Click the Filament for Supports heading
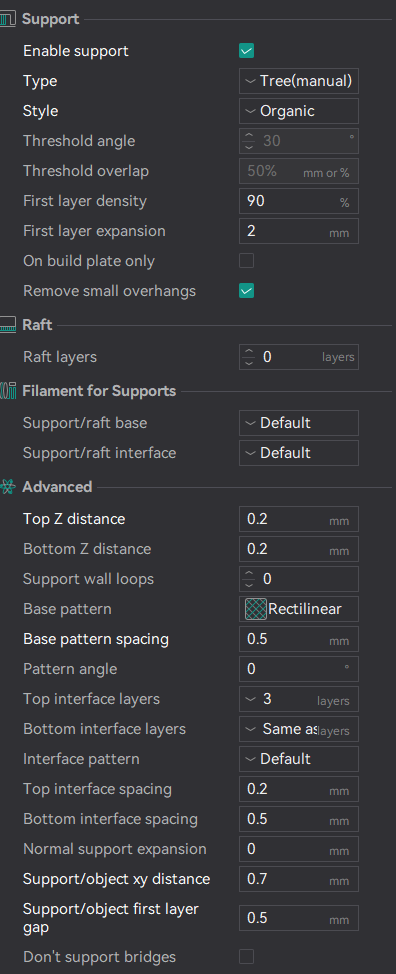 tap(99, 391)
